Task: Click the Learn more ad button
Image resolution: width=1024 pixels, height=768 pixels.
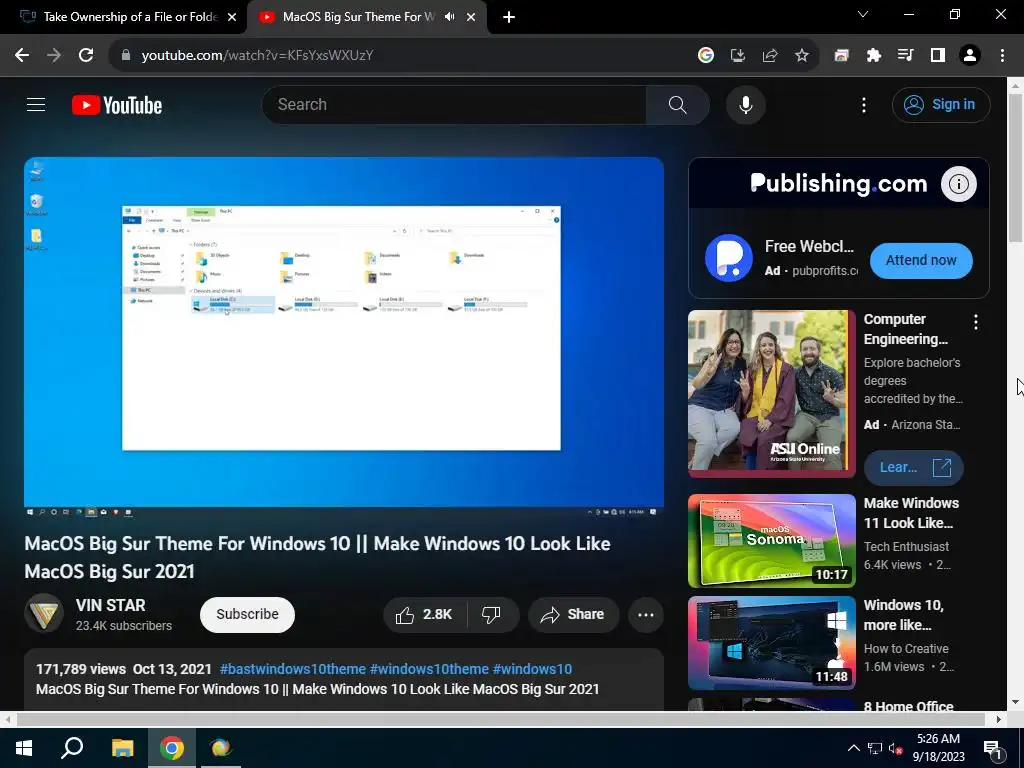Action: (913, 468)
